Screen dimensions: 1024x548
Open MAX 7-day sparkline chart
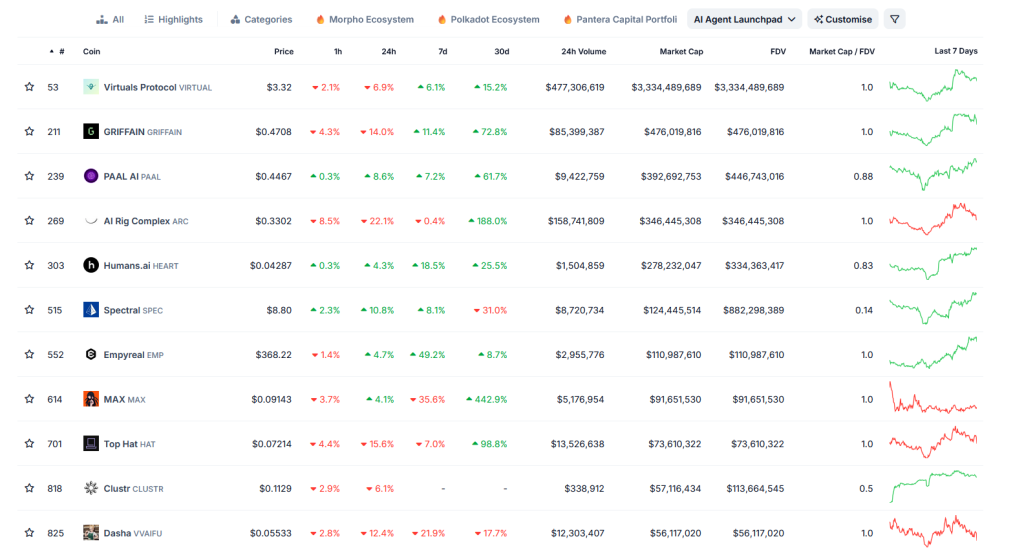pos(933,398)
